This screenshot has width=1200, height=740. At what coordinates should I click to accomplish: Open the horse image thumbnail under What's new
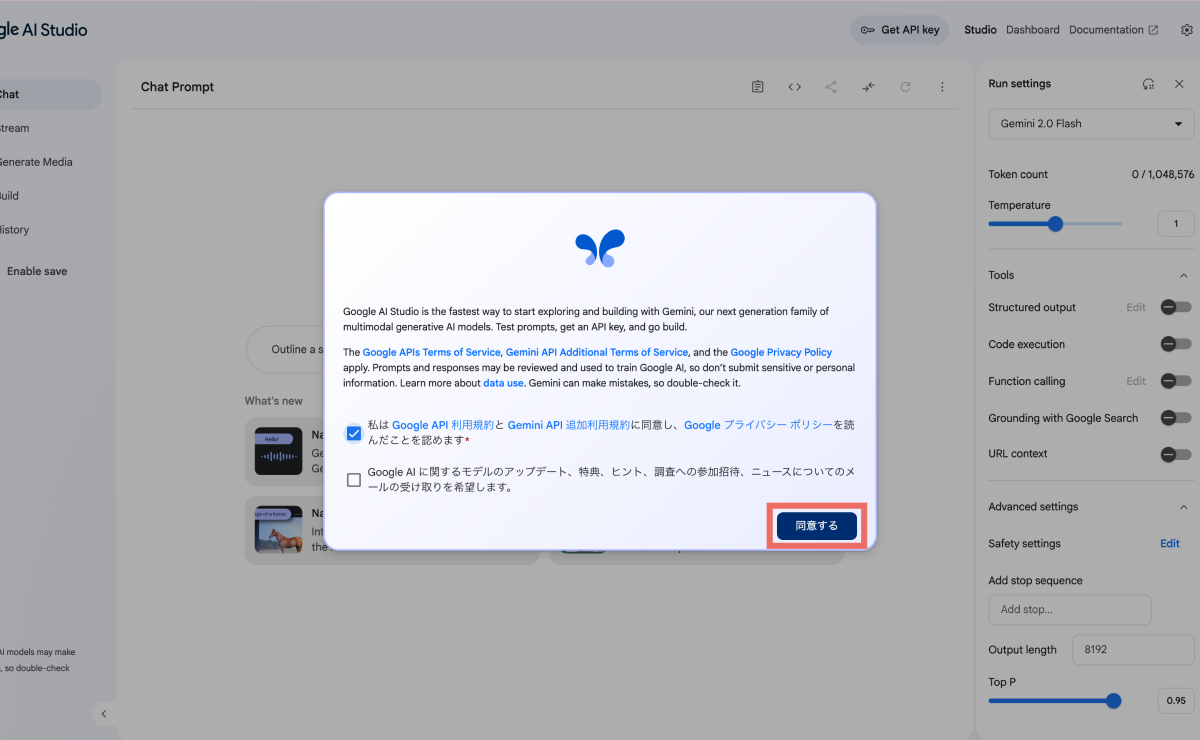(x=278, y=529)
